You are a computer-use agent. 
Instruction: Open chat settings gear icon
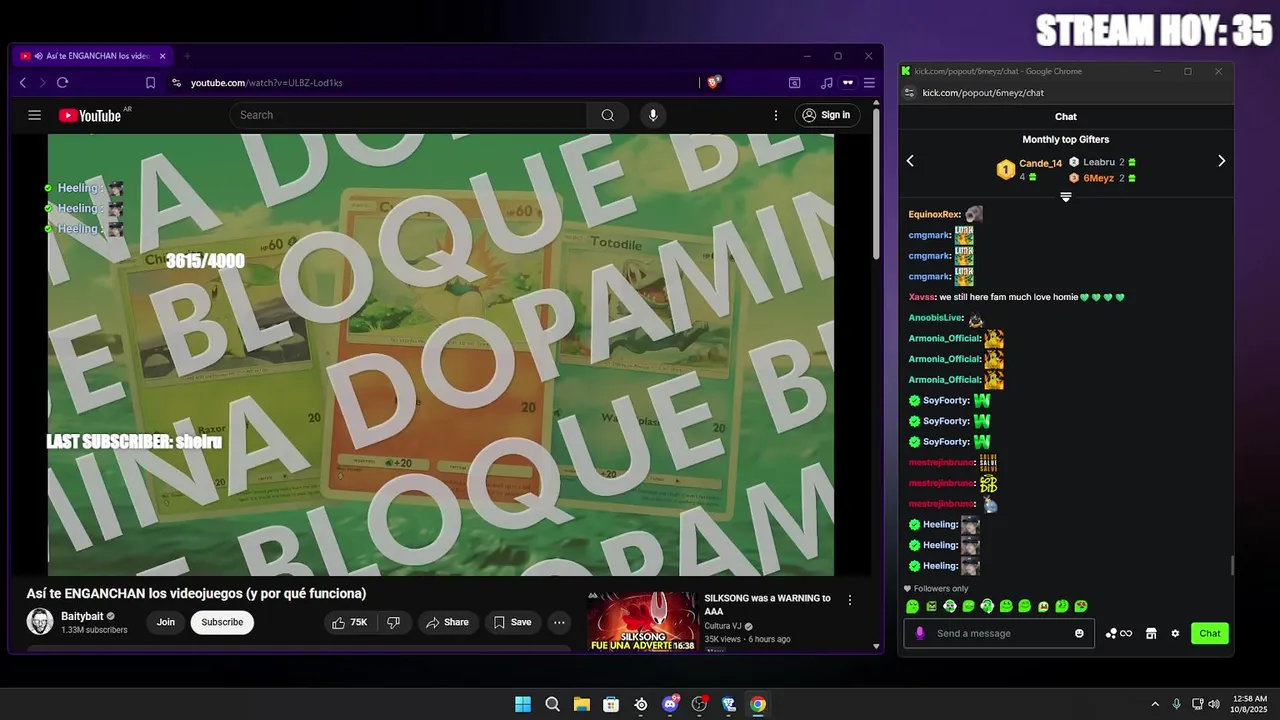pyautogui.click(x=1175, y=633)
